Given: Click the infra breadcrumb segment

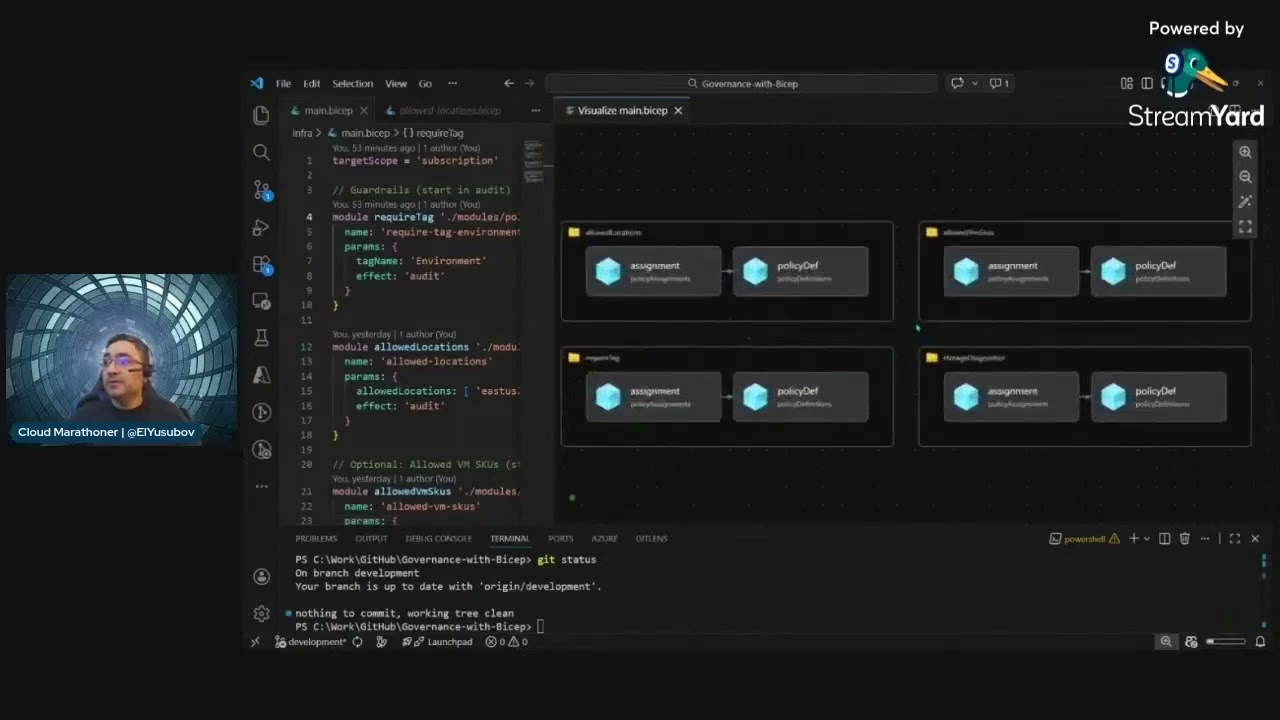Looking at the screenshot, I should pyautogui.click(x=302, y=133).
